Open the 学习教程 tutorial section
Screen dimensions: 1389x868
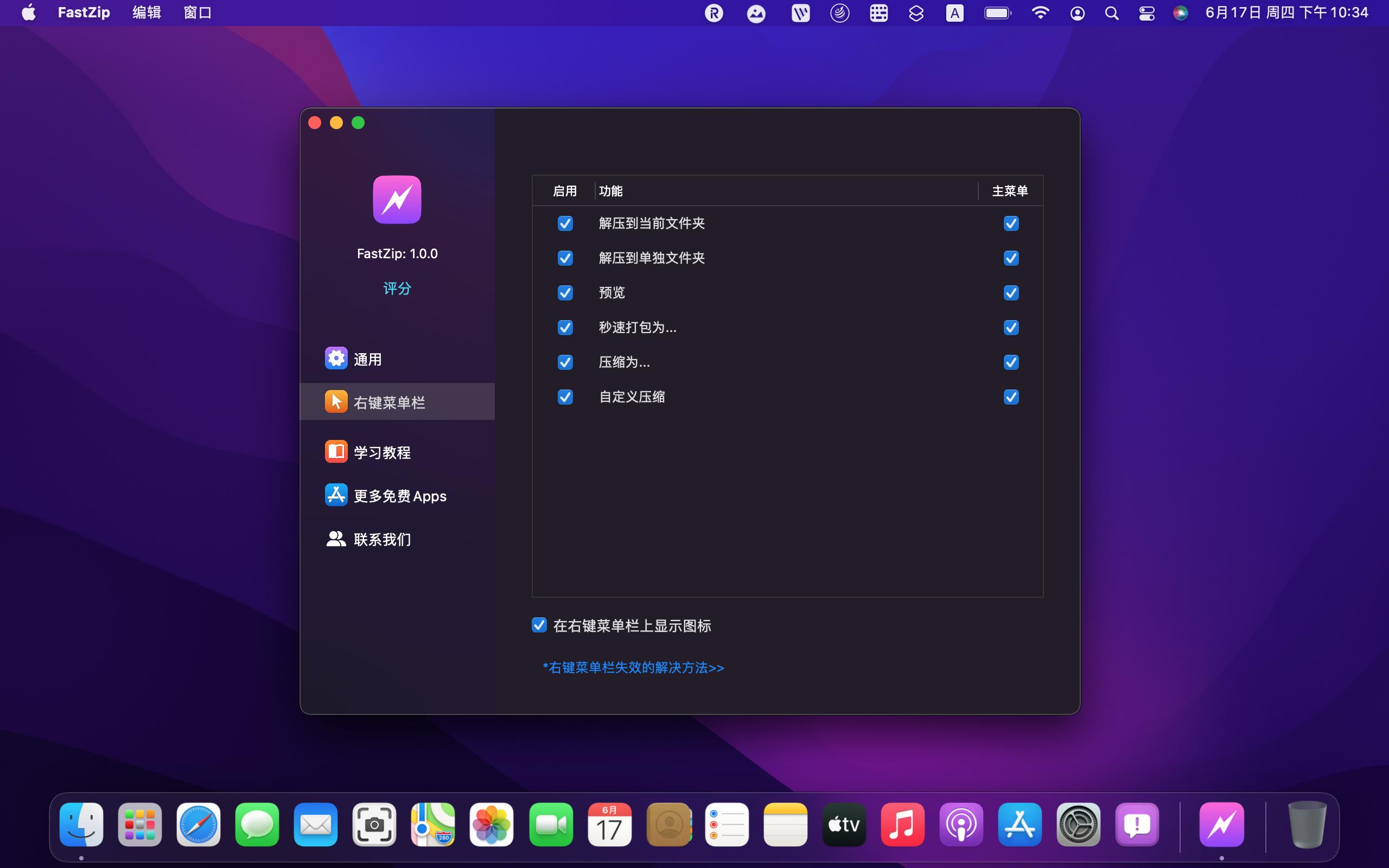383,452
